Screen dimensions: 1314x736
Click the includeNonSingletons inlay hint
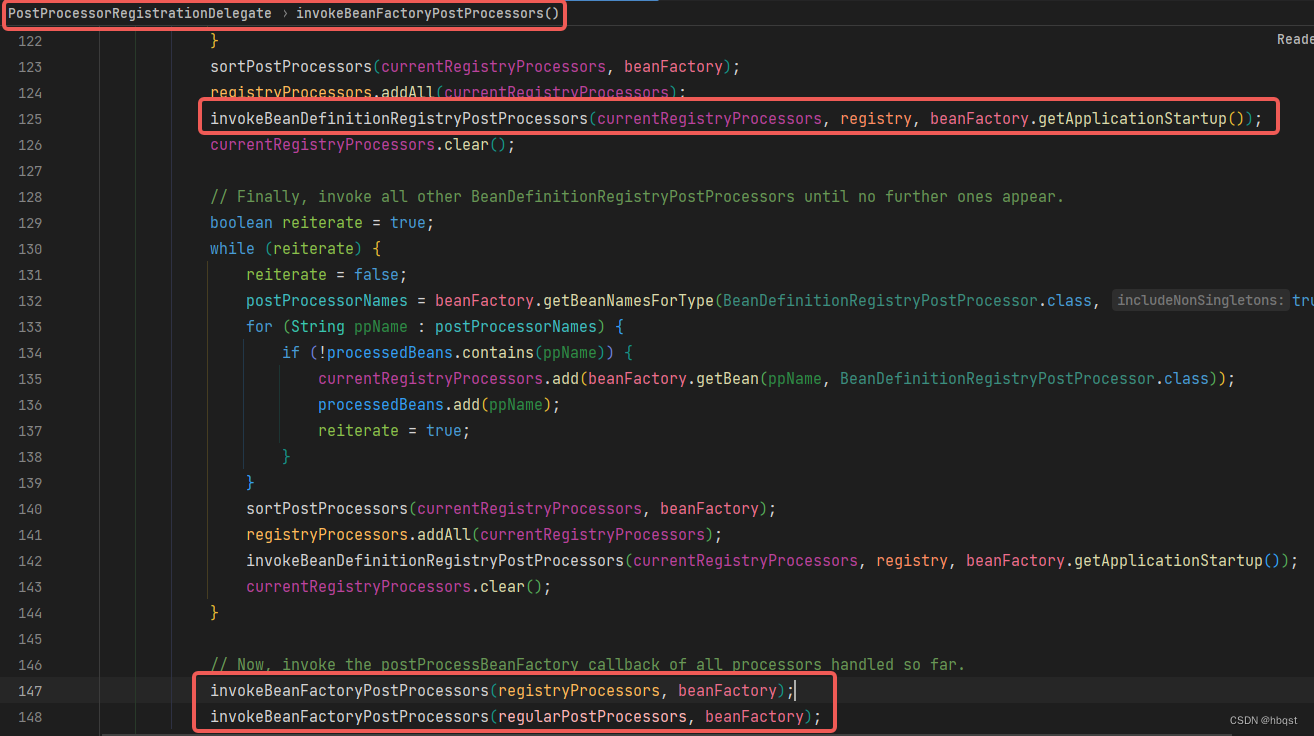1201,301
